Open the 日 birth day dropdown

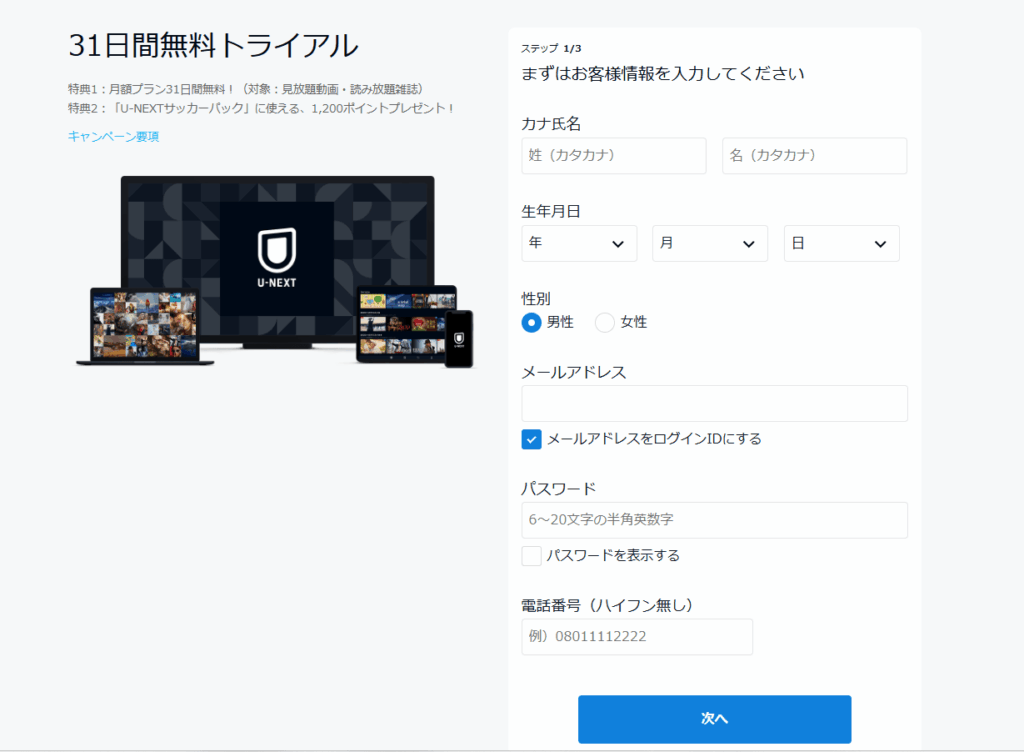[x=841, y=243]
